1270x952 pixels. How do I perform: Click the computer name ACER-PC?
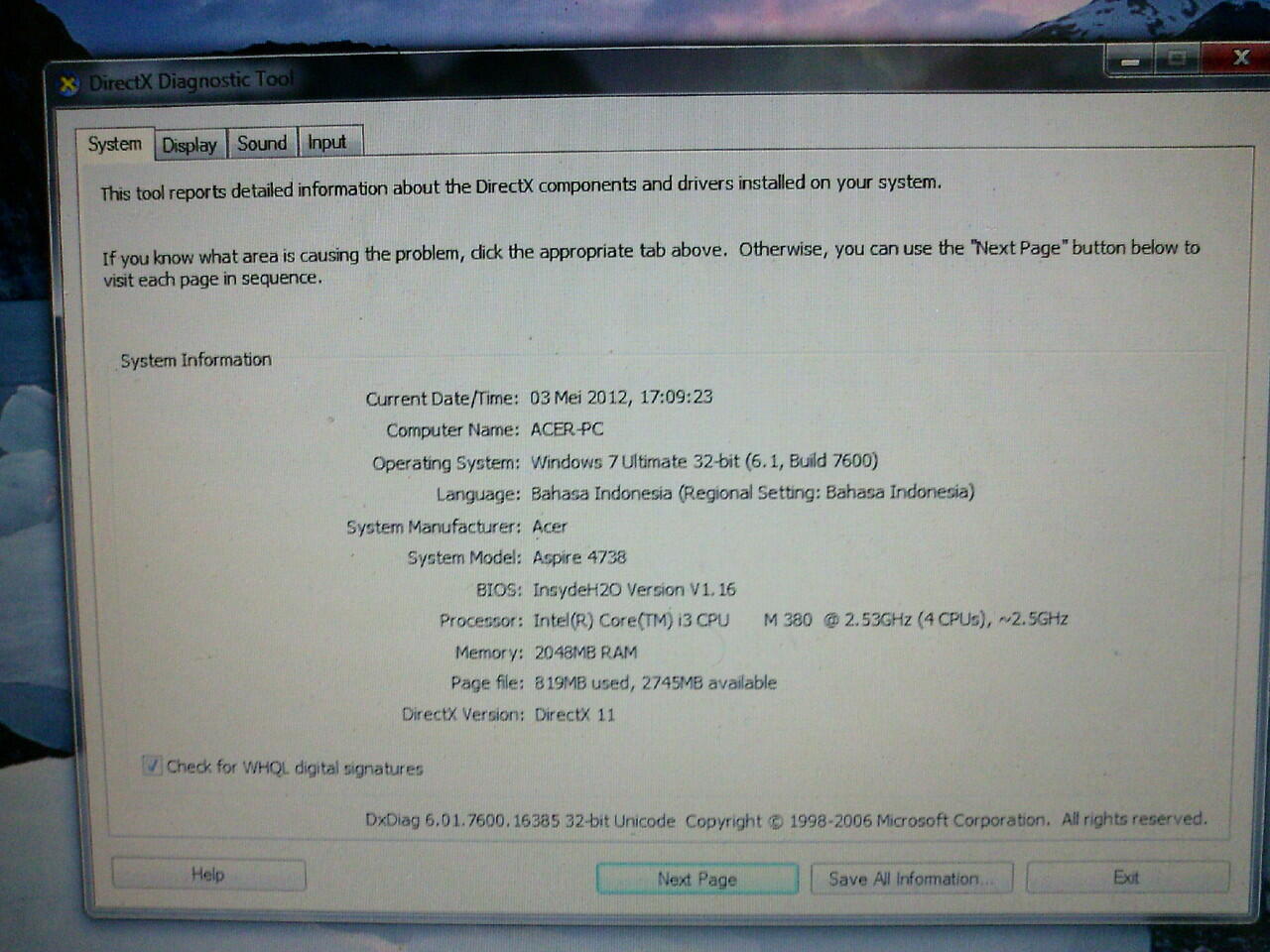tap(567, 429)
